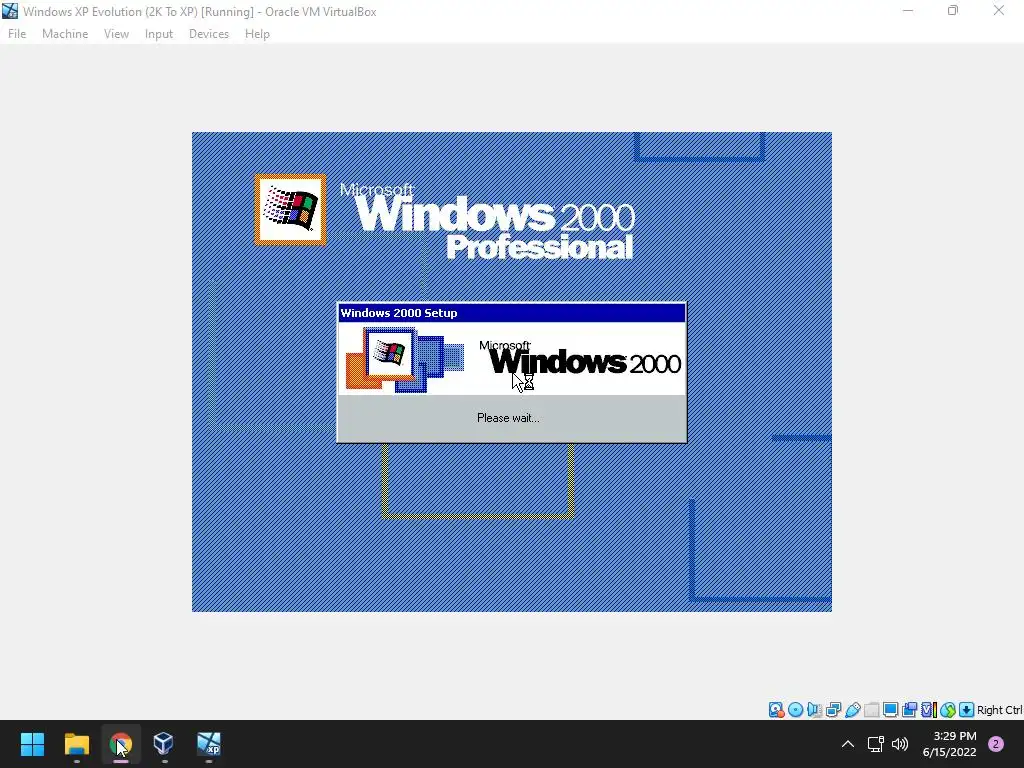Click the audio status icon
This screenshot has width=1024, height=768.
pyautogui.click(x=814, y=710)
